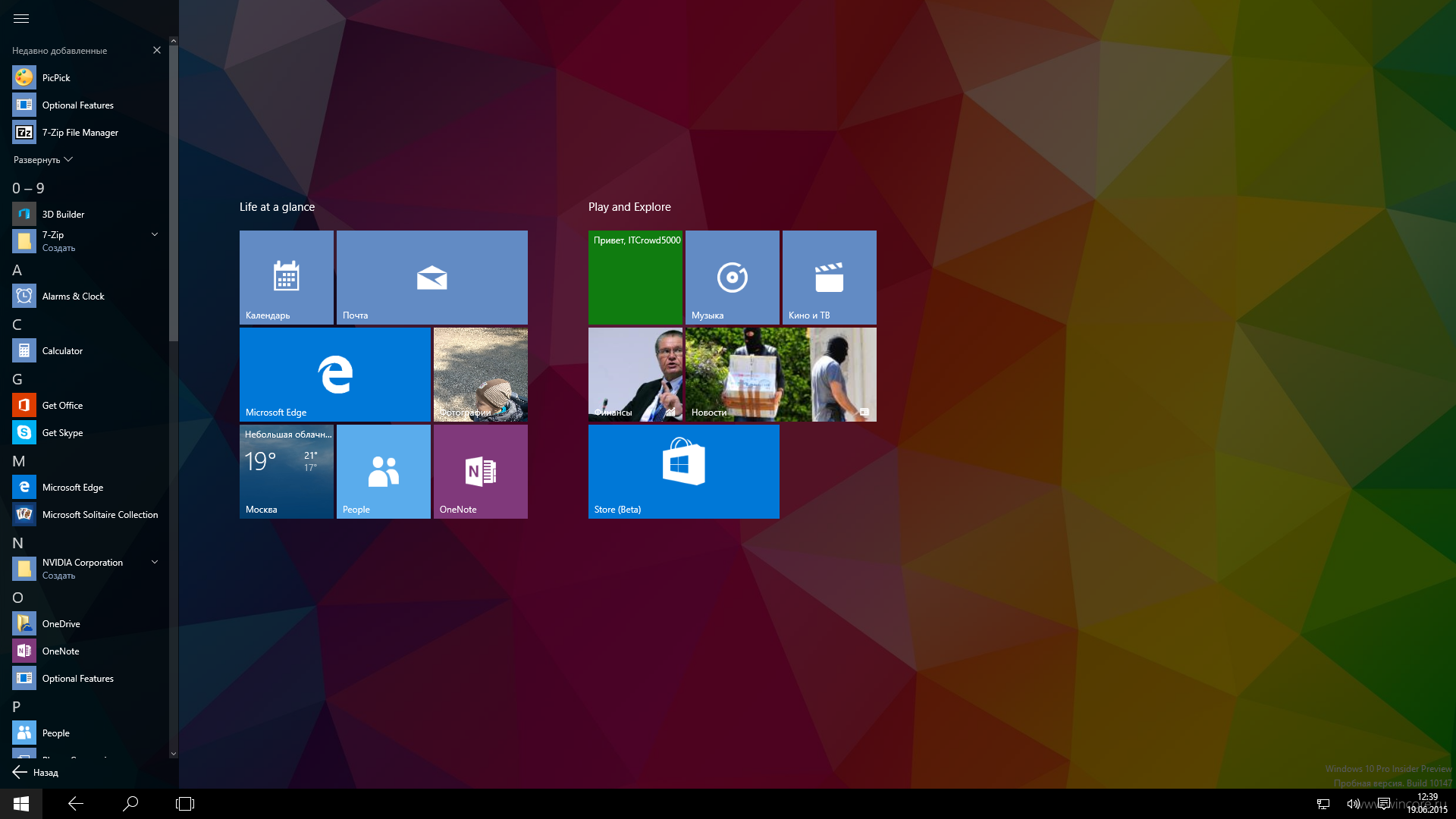This screenshot has height=819, width=1456.
Task: Click the Play and Explore group title
Action: (629, 207)
